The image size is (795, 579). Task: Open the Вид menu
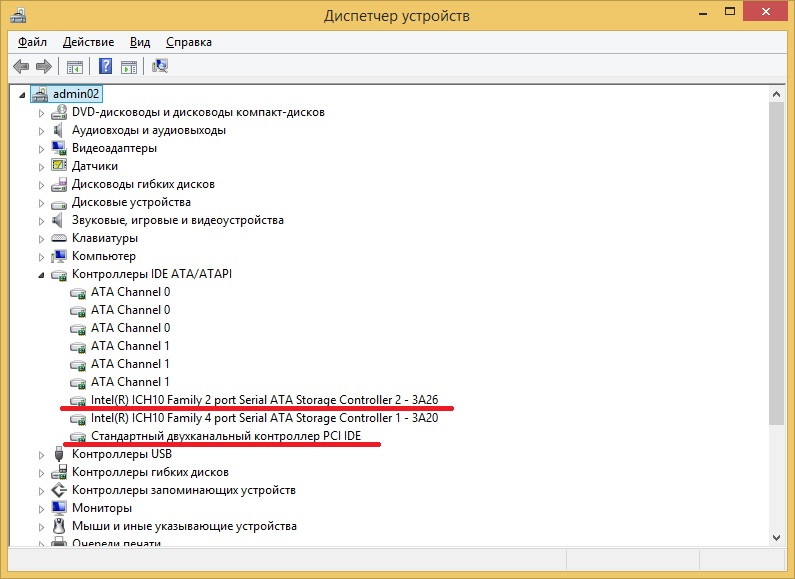click(140, 42)
